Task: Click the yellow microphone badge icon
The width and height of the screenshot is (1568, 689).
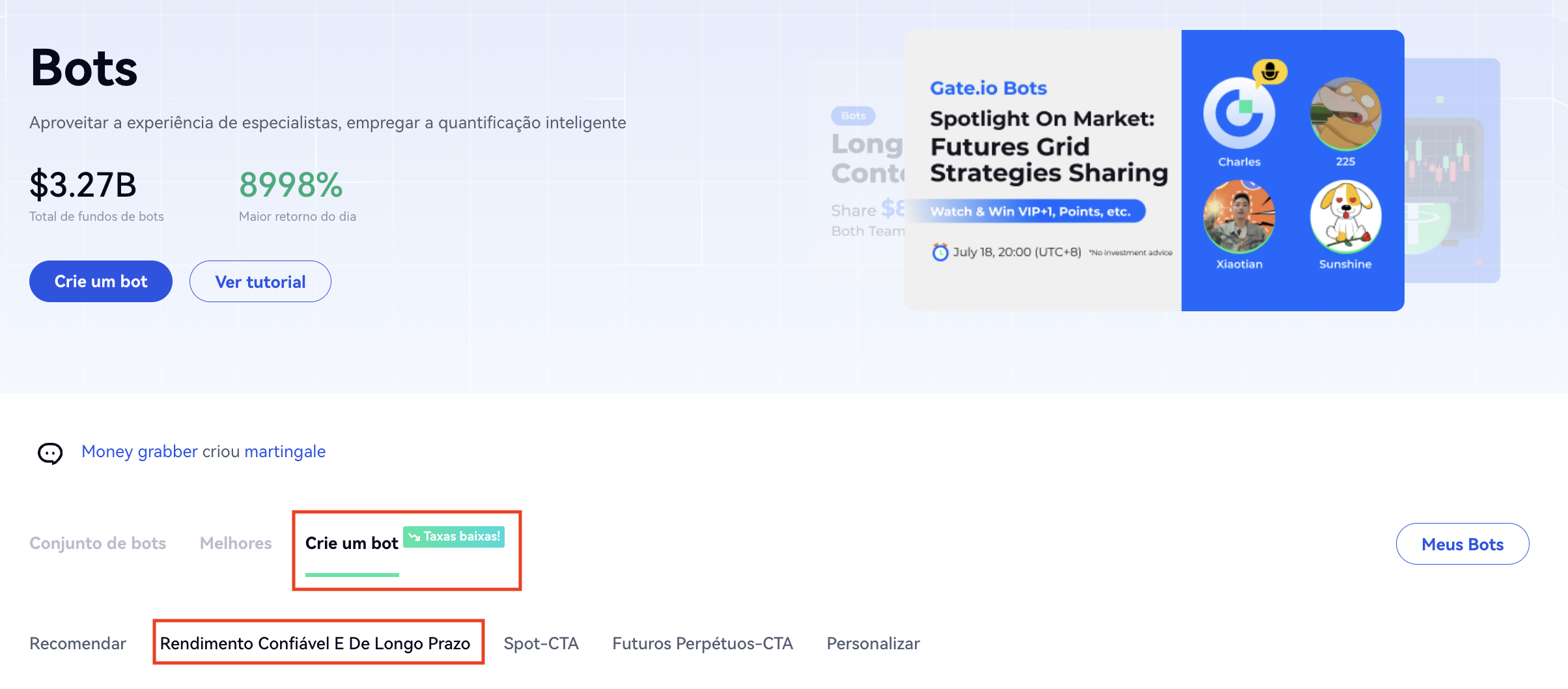Action: pos(1270,72)
